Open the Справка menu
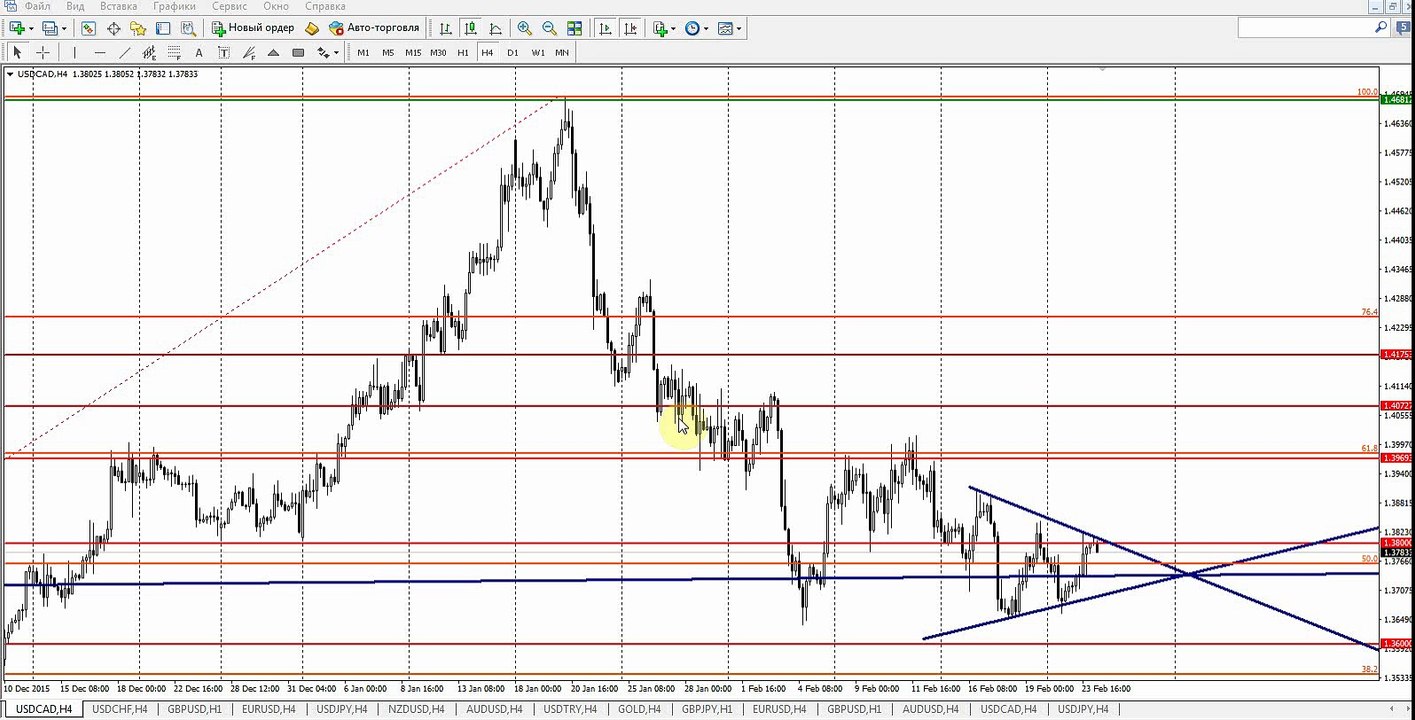Image resolution: width=1415 pixels, height=720 pixels. coord(325,6)
